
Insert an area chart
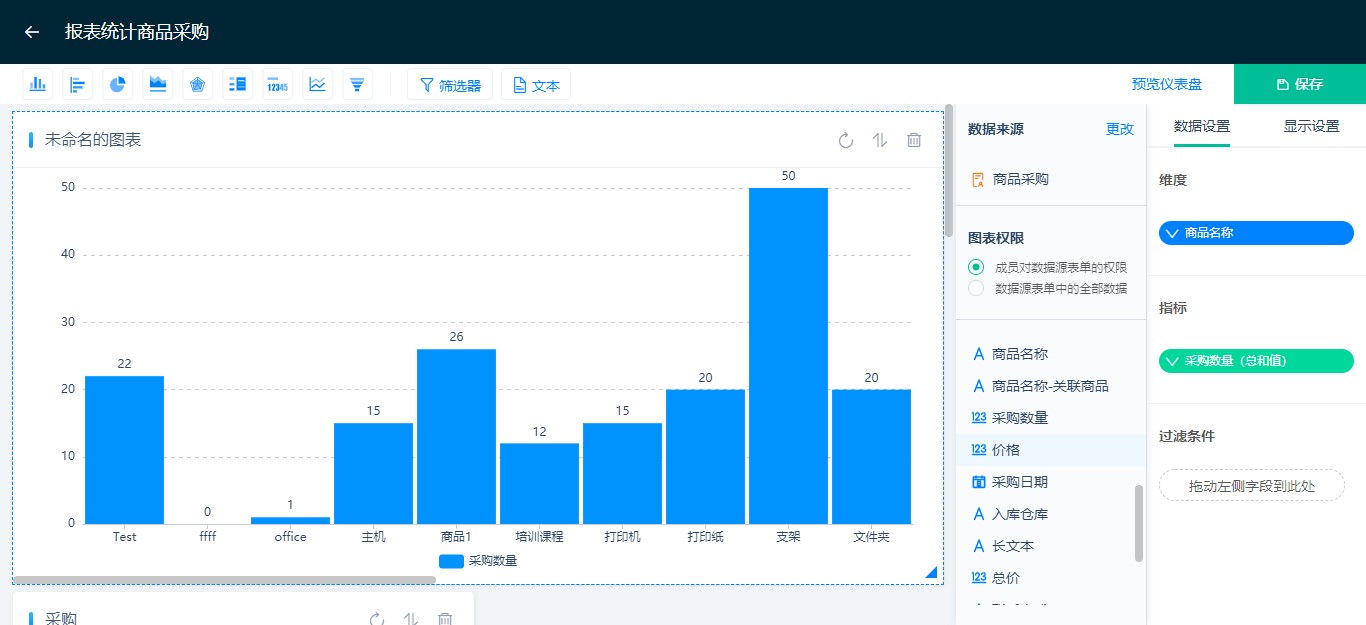(x=158, y=84)
